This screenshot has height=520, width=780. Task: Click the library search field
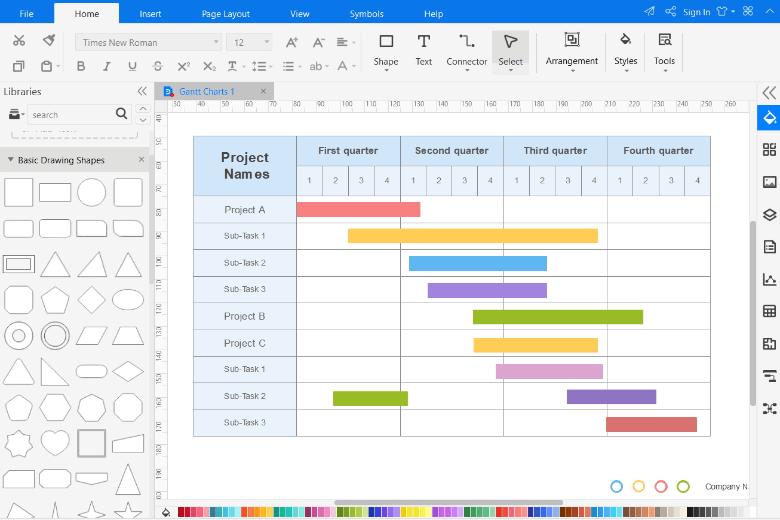pos(71,114)
